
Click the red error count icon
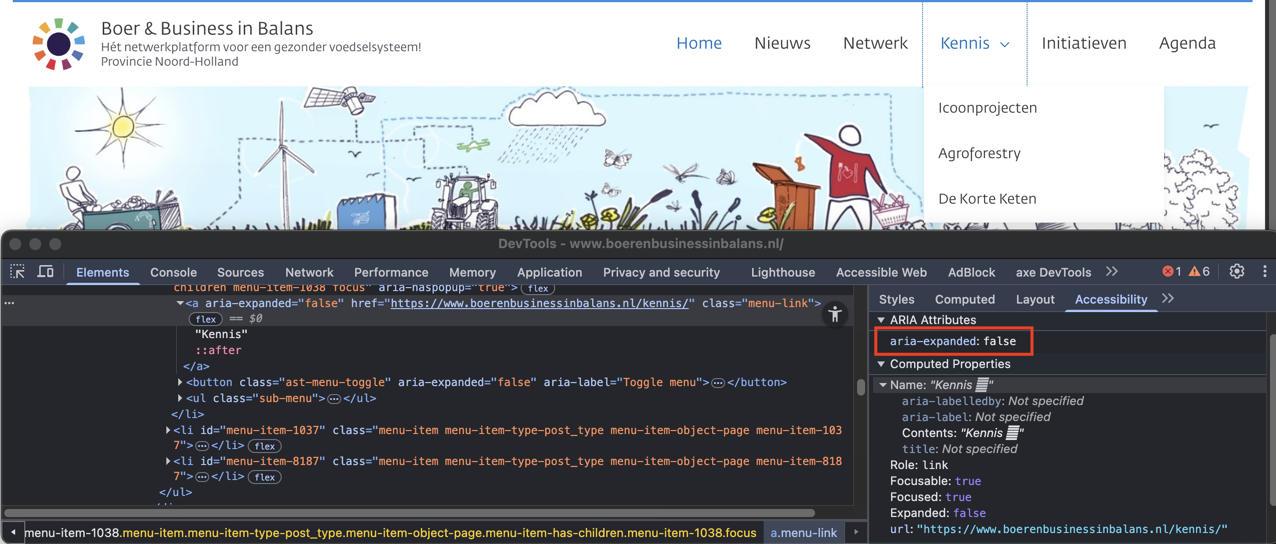1171,272
